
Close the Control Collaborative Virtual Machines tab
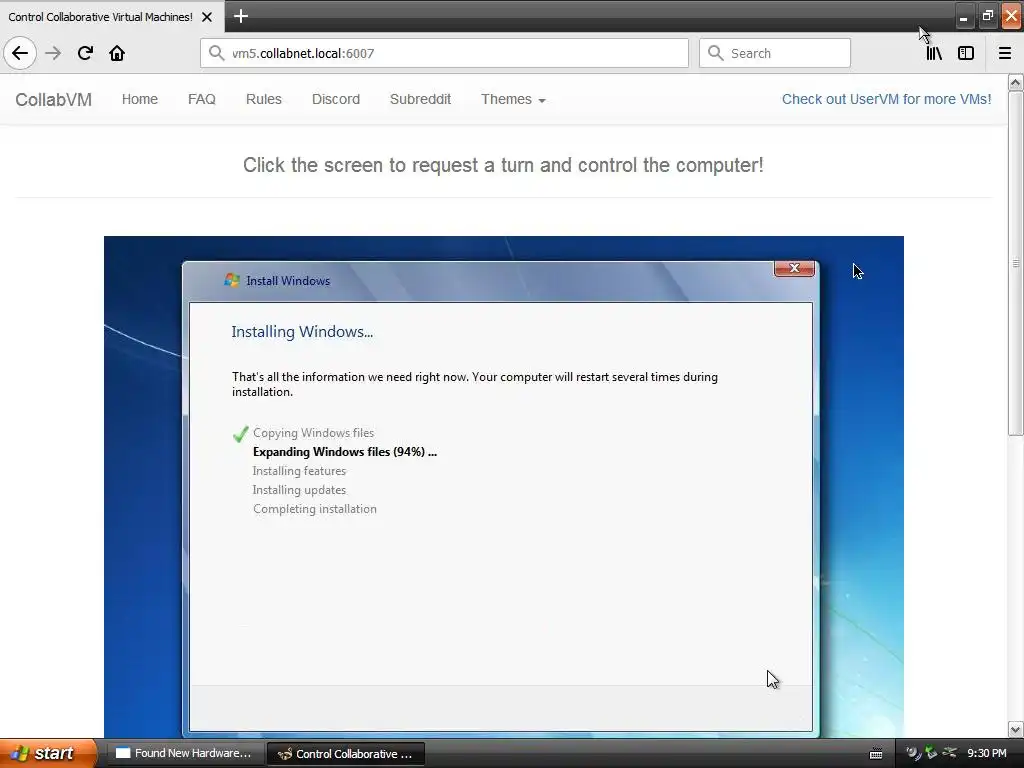pyautogui.click(x=207, y=17)
